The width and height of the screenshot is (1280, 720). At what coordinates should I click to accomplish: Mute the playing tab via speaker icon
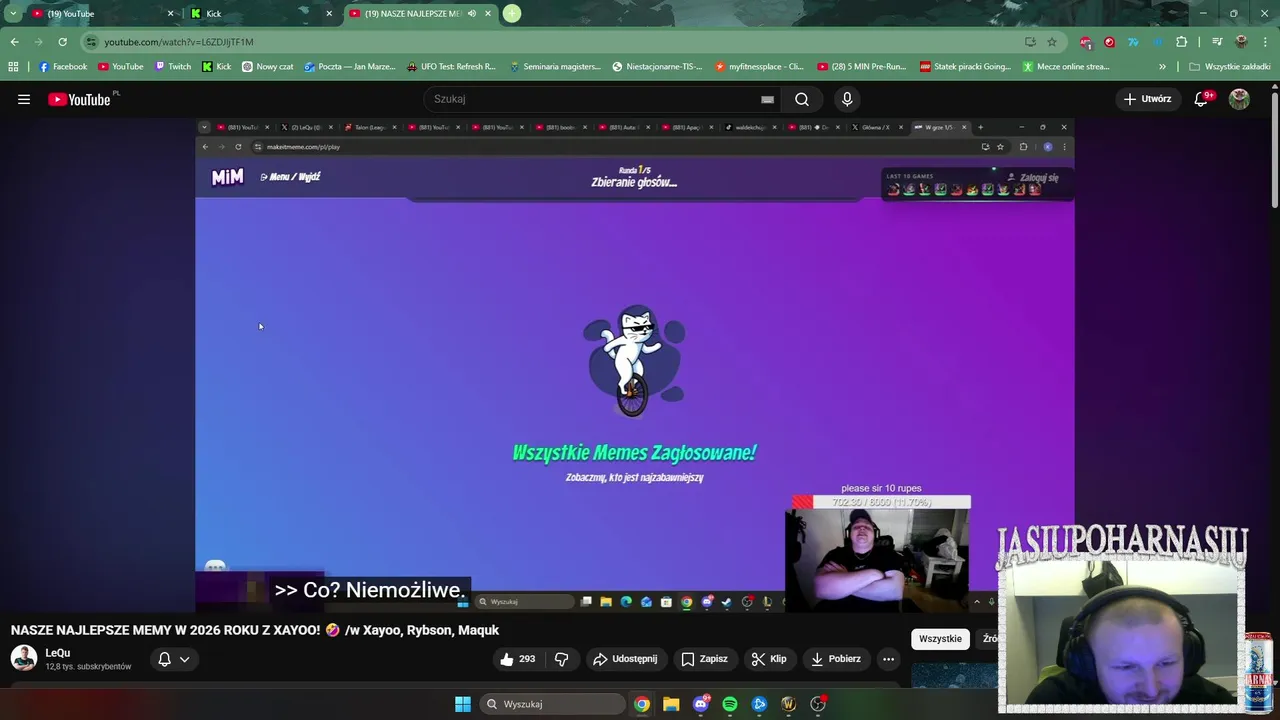click(472, 14)
